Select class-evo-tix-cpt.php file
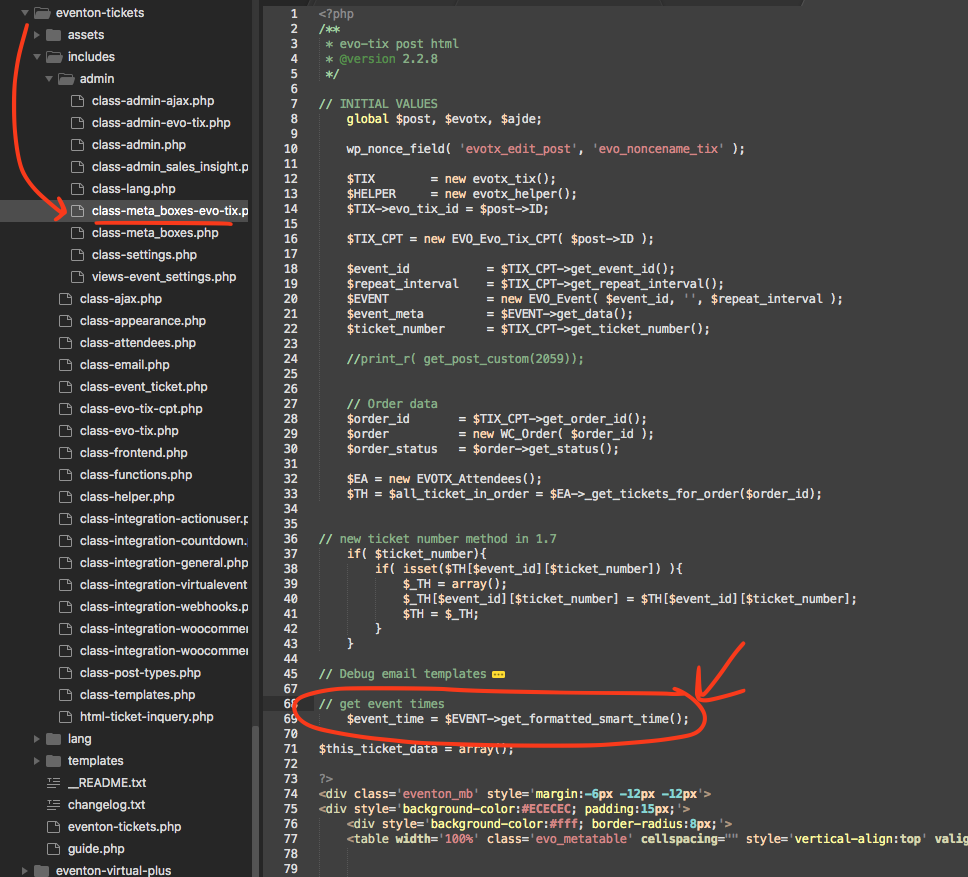This screenshot has height=877, width=968. pos(141,409)
